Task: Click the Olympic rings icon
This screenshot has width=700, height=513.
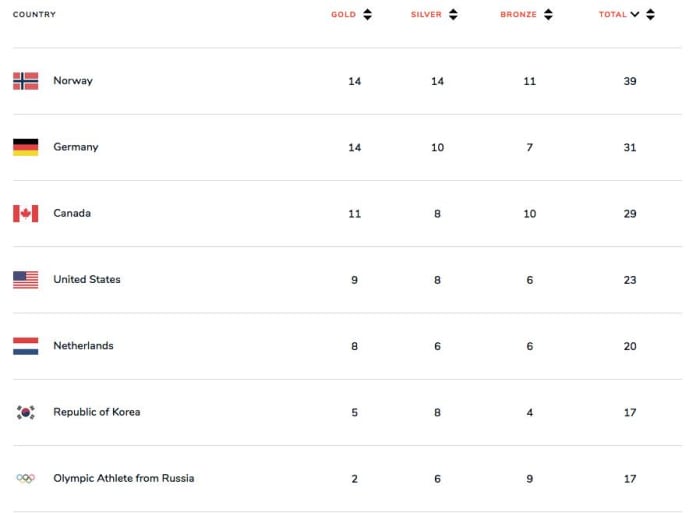Action: pos(25,478)
